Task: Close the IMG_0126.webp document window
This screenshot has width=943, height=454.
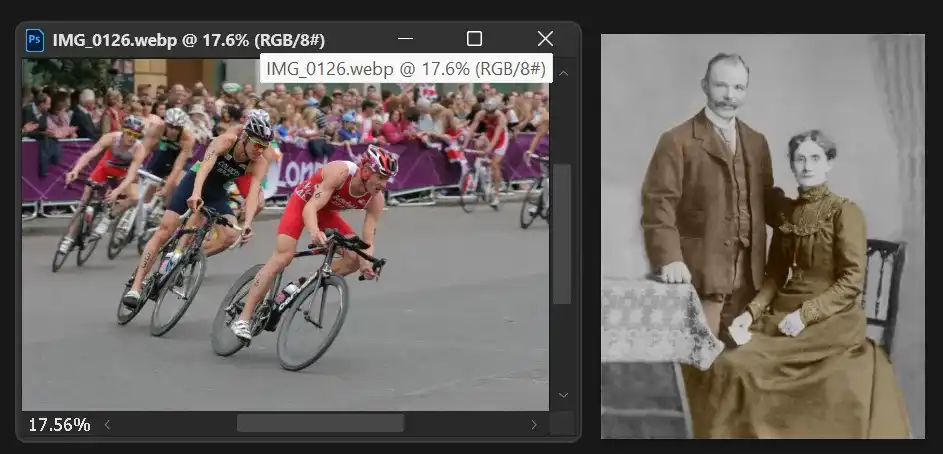Action: (545, 39)
